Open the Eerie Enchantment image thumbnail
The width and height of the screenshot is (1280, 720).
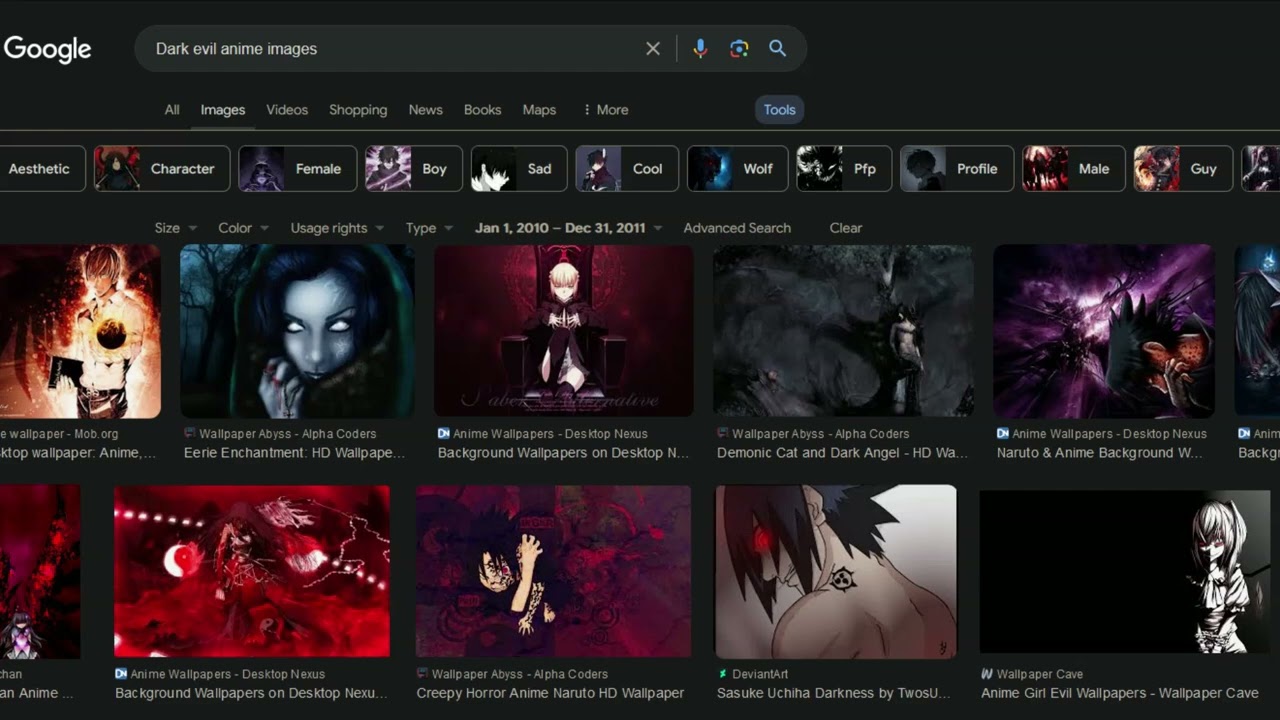297,331
